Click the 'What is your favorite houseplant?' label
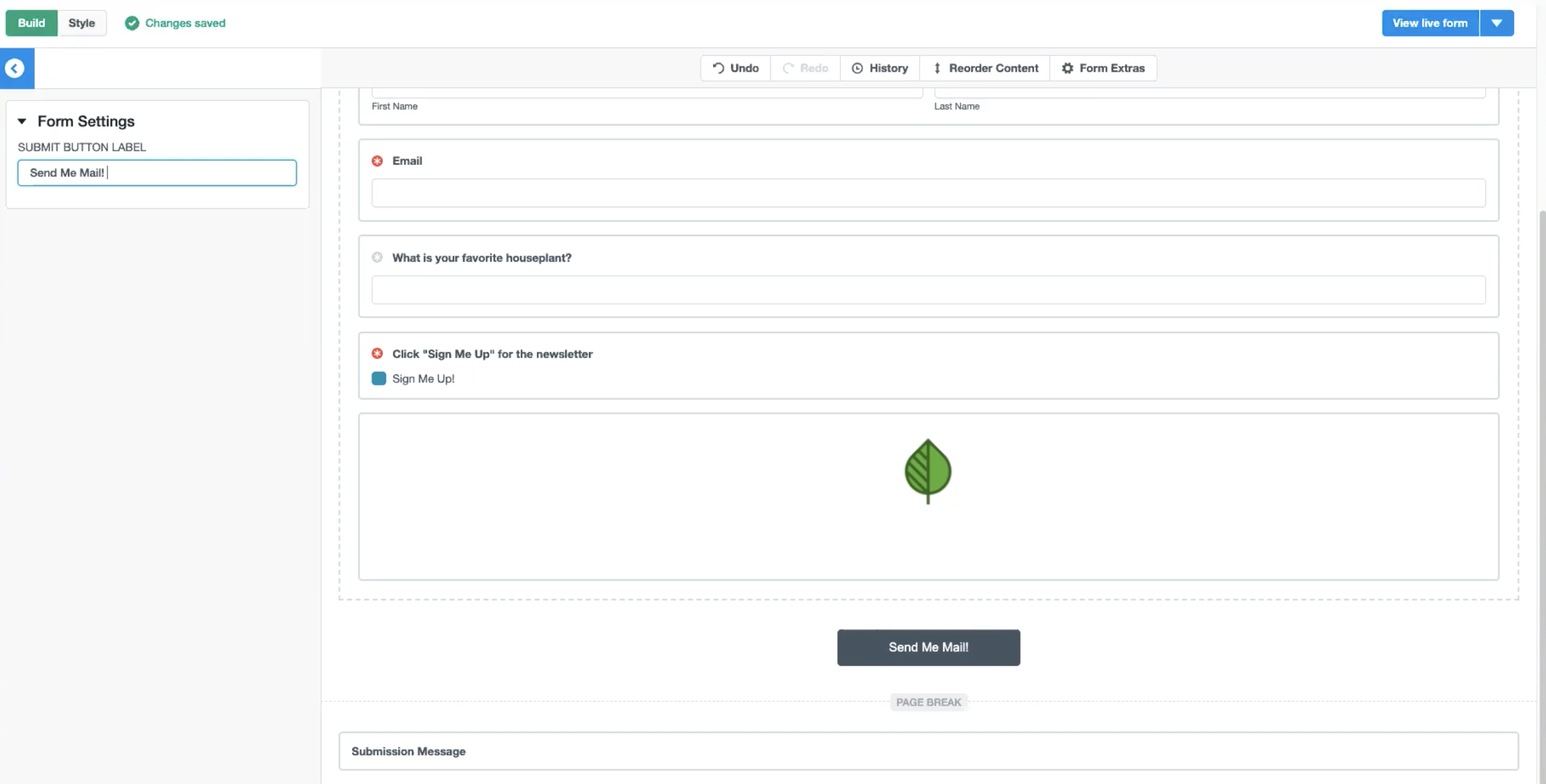 (x=482, y=258)
